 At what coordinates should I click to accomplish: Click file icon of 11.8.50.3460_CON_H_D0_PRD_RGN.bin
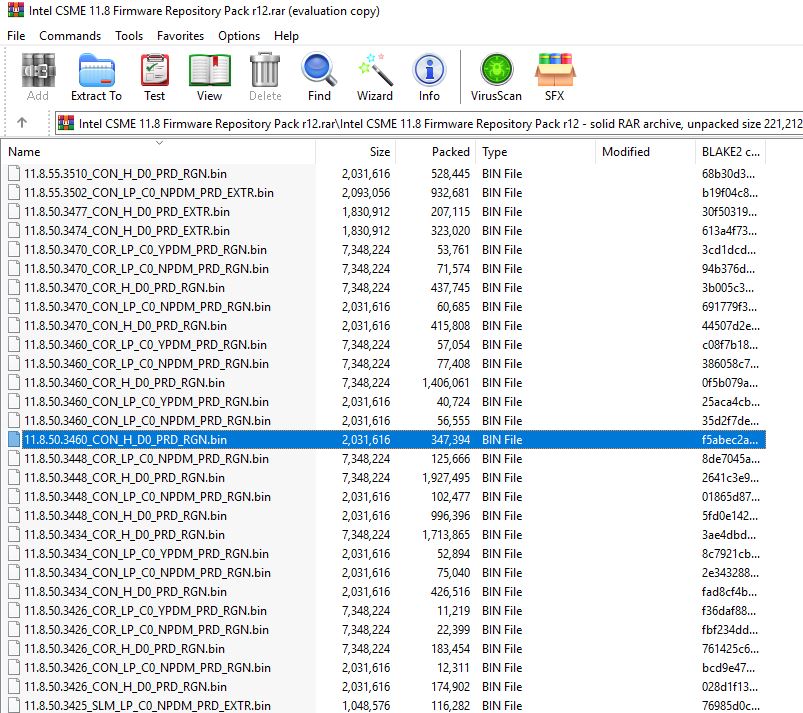[x=14, y=439]
